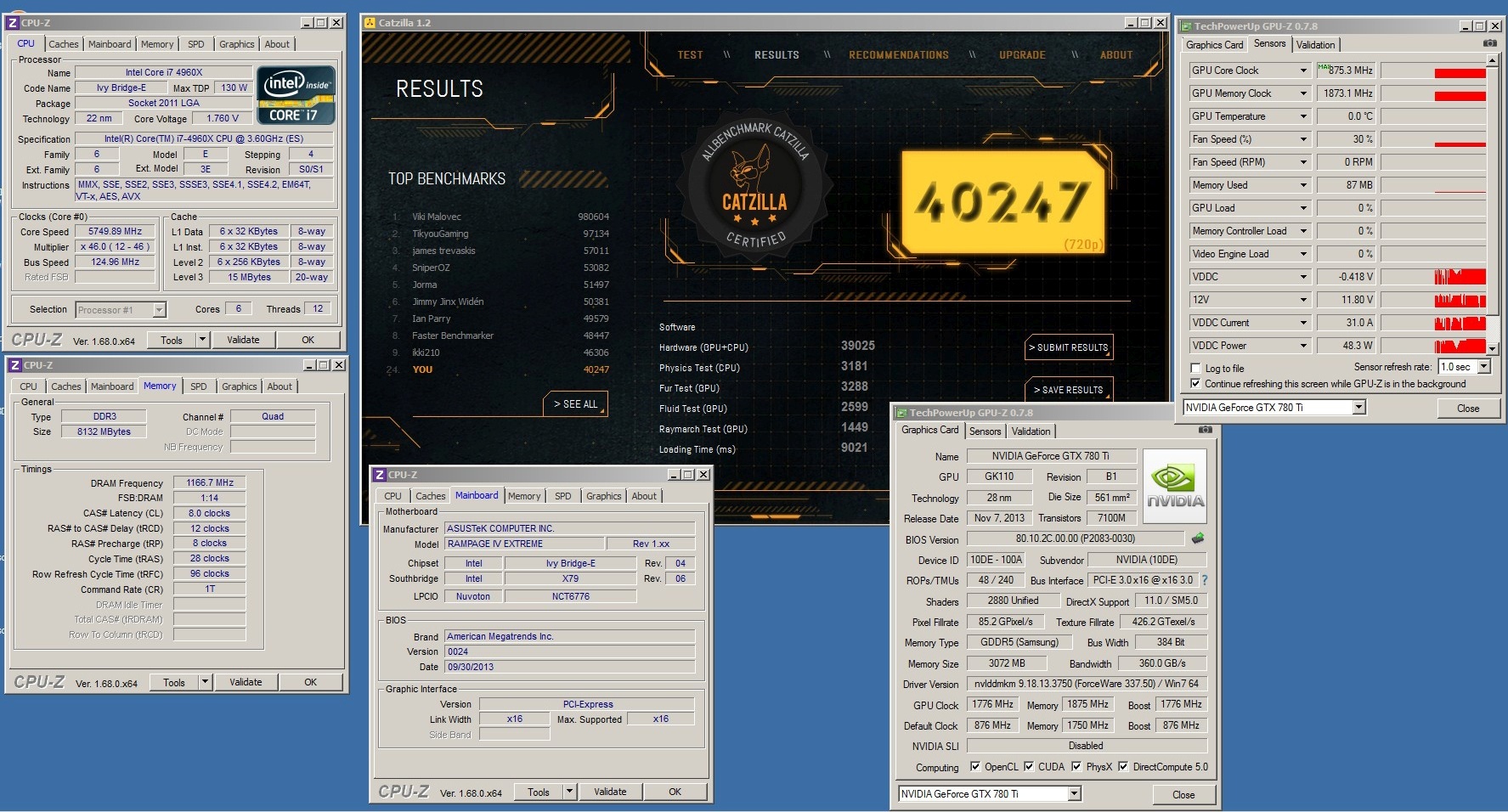Open the Sensor refresh rate dropdown
Screen dimensions: 1508x812
click(1483, 367)
